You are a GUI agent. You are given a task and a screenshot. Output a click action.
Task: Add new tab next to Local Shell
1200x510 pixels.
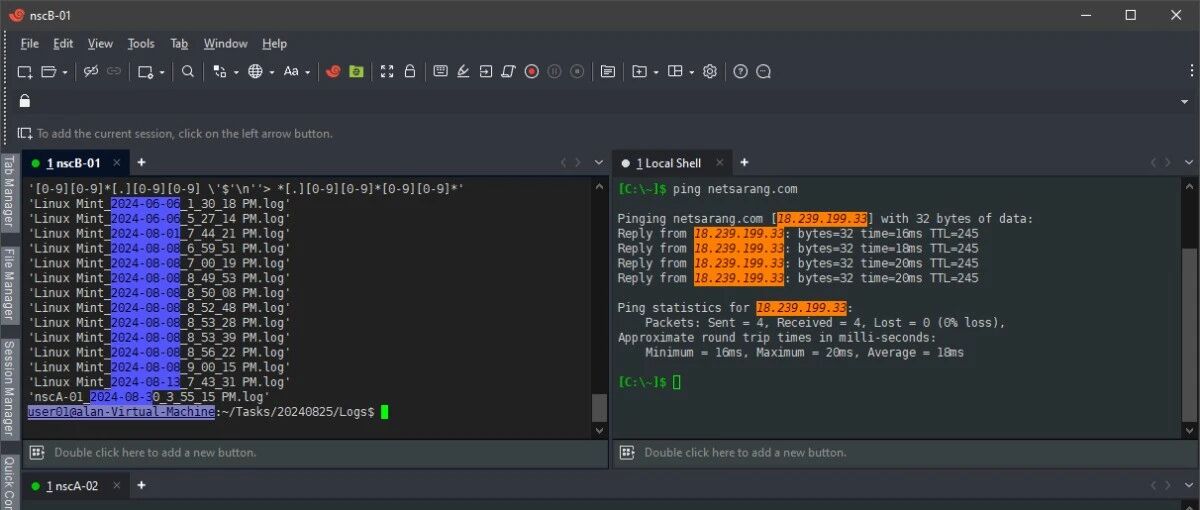coord(744,162)
